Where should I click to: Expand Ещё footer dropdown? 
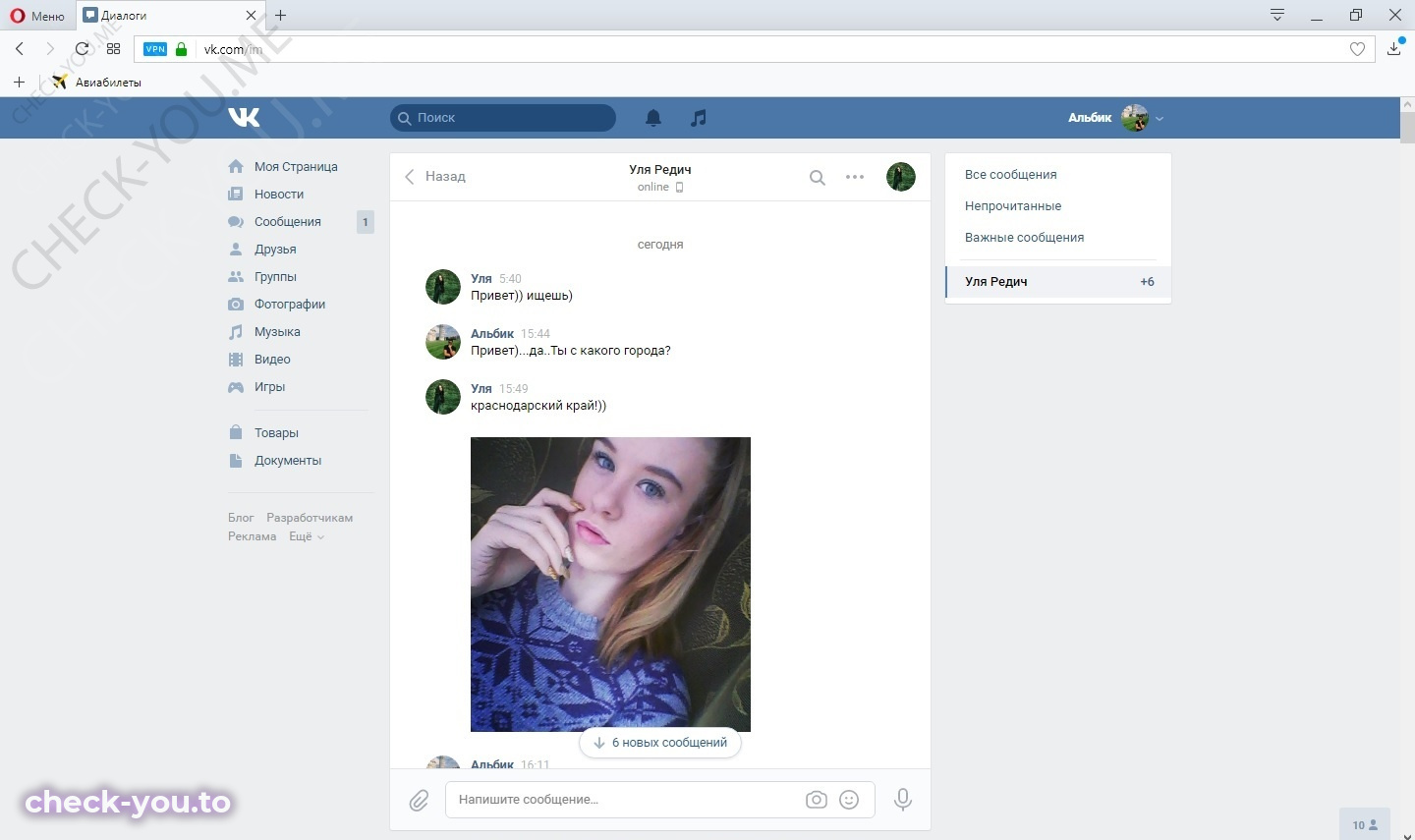click(x=307, y=536)
